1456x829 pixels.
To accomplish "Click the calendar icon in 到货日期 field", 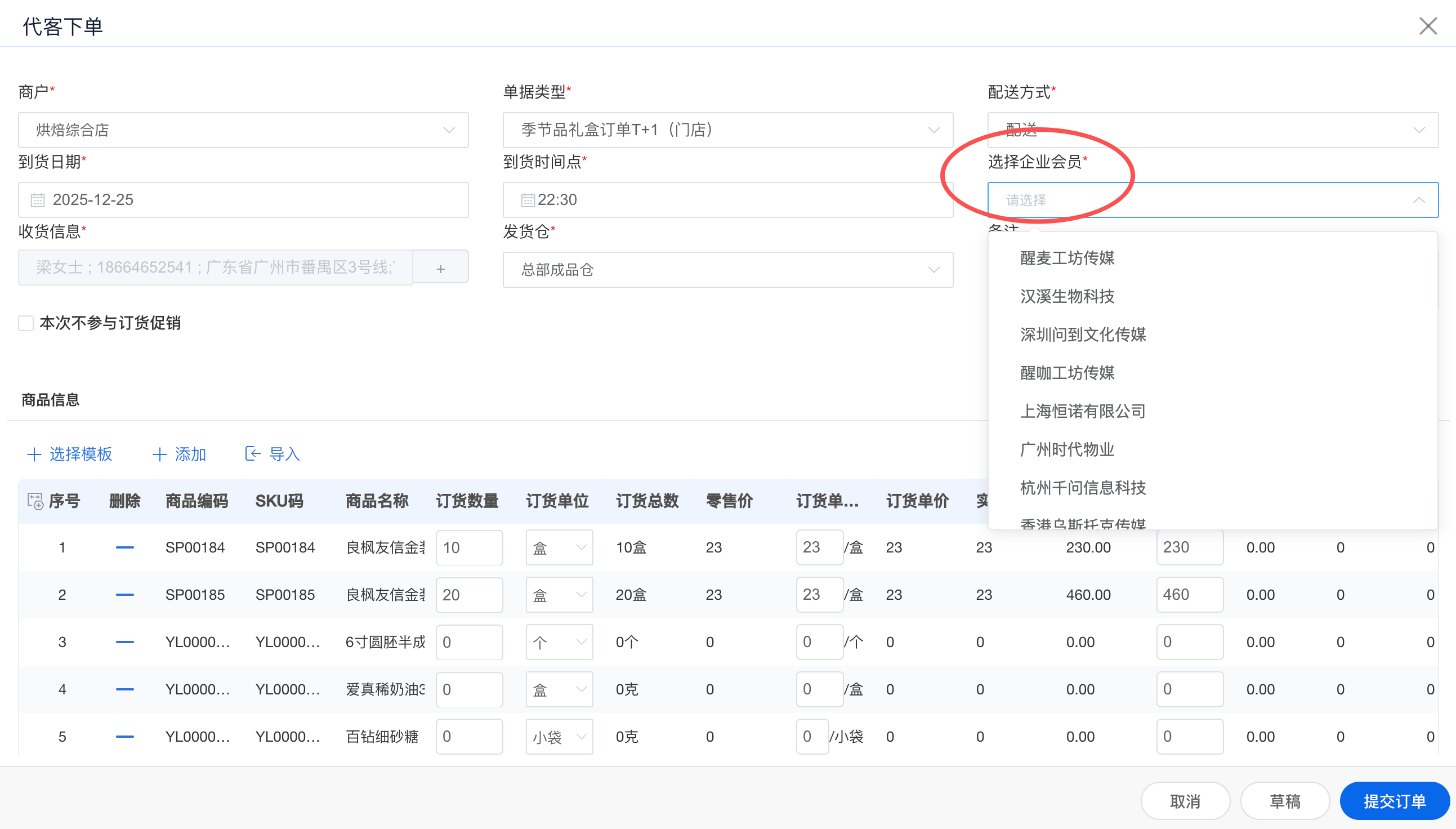I will pyautogui.click(x=38, y=200).
